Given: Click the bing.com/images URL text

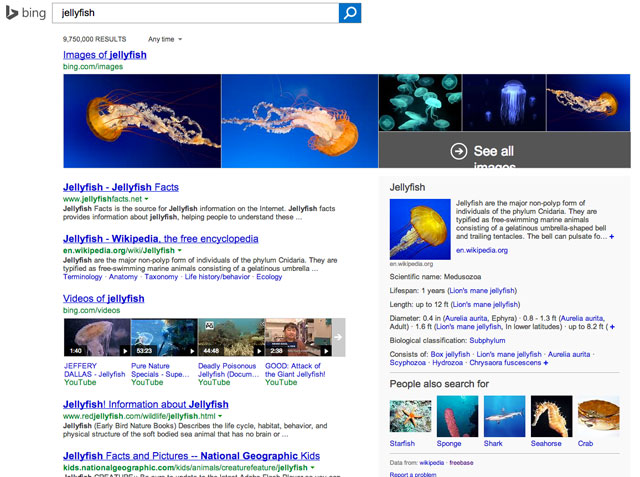Looking at the screenshot, I should pos(93,67).
